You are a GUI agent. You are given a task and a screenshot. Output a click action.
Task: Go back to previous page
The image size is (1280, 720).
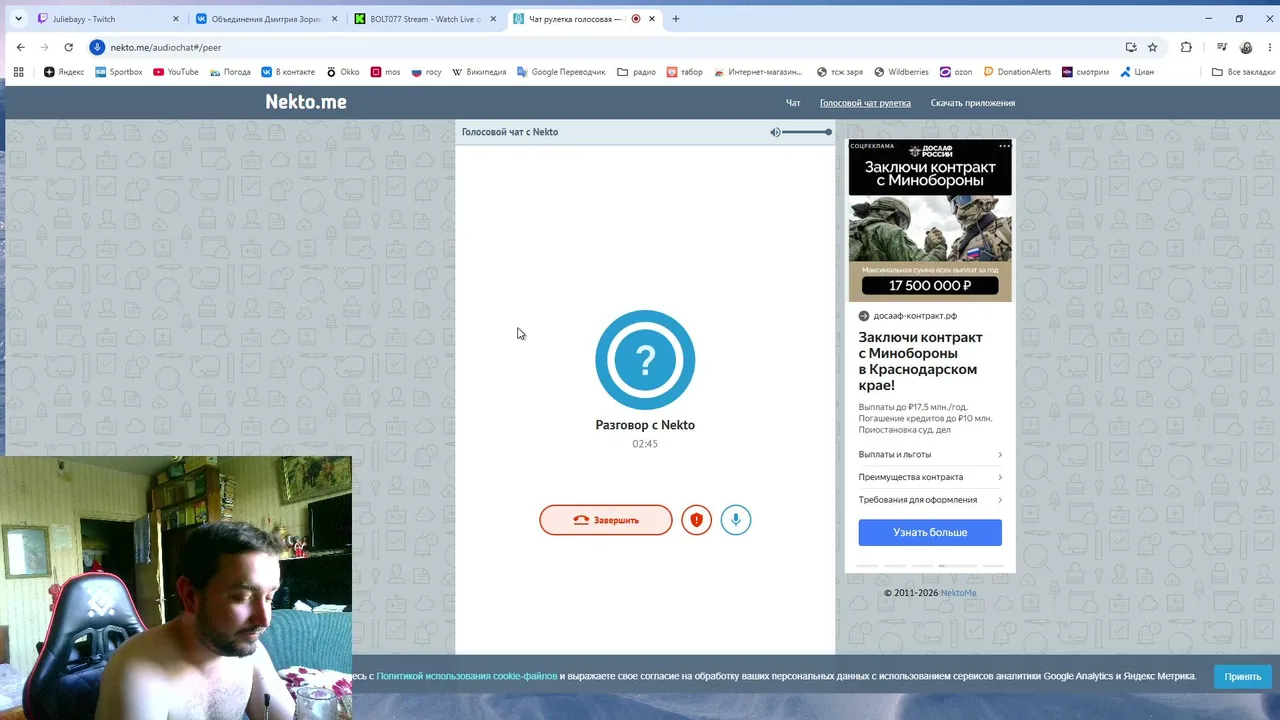coord(20,47)
